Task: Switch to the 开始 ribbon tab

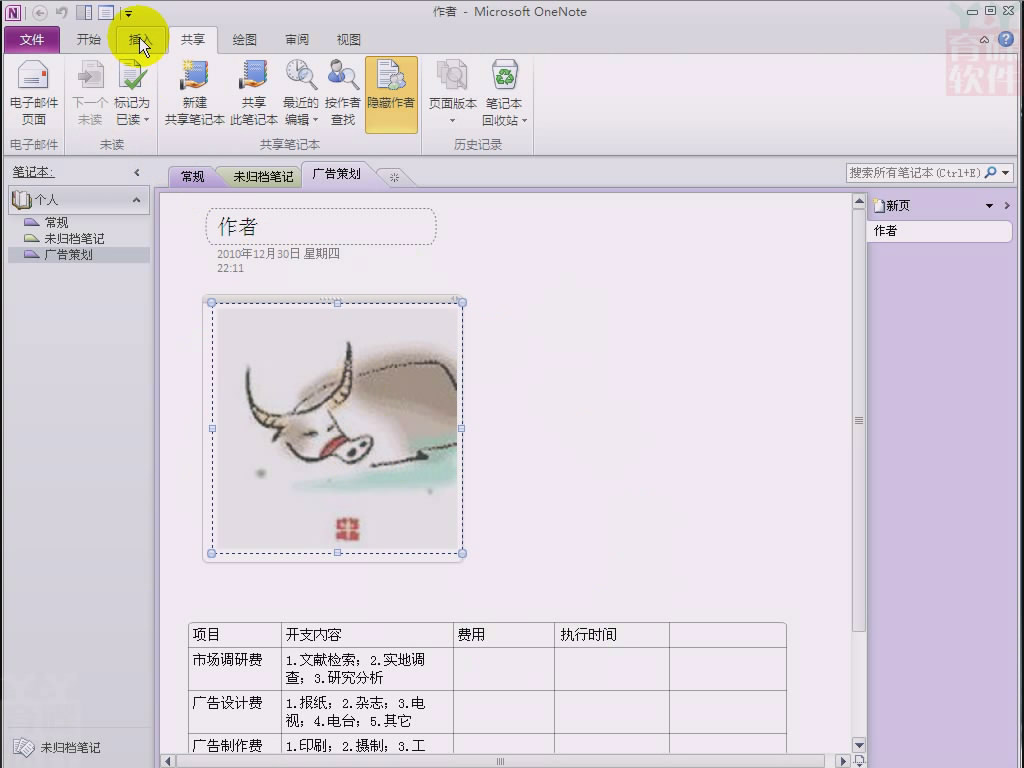Action: coord(89,40)
